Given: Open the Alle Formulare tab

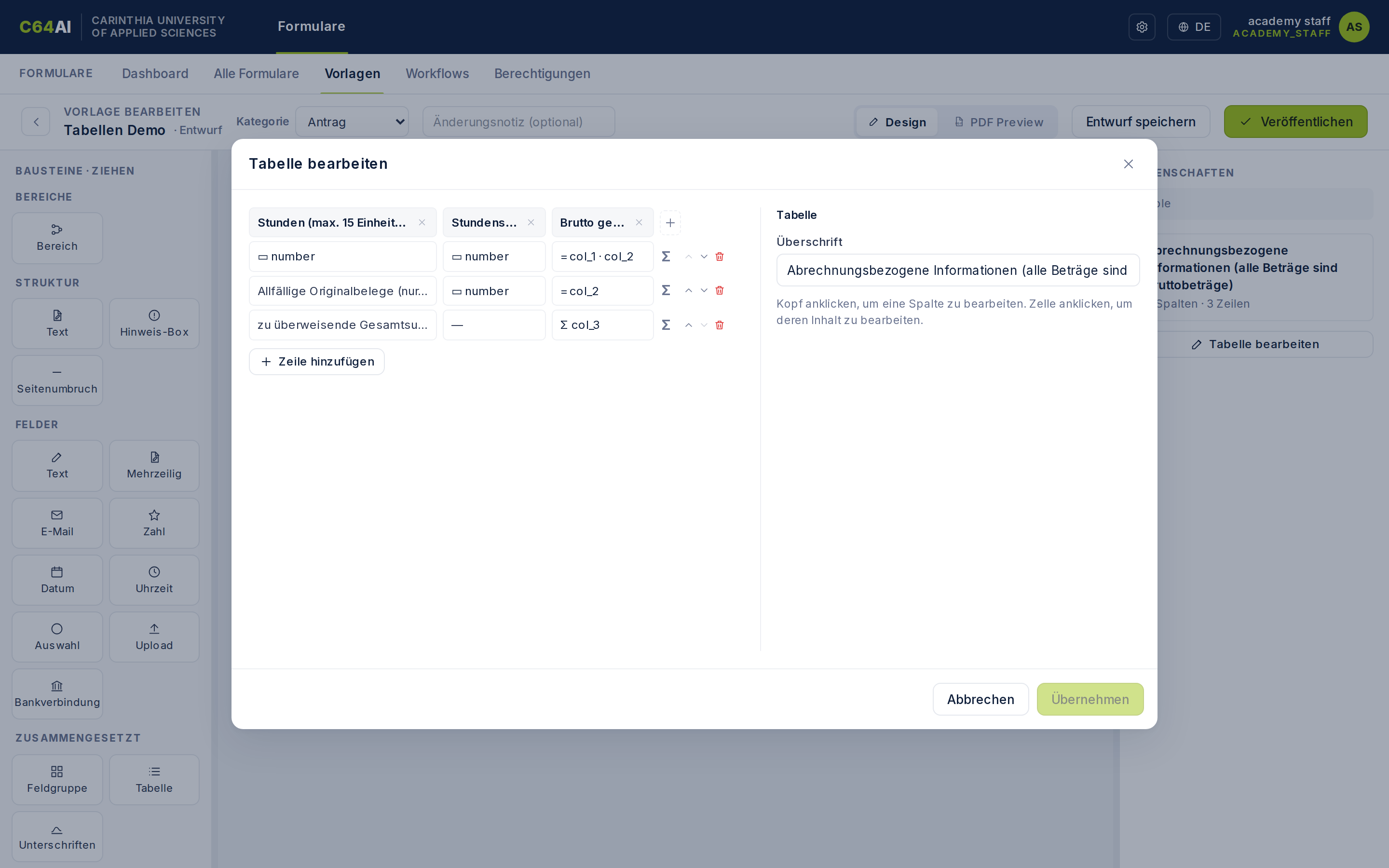Looking at the screenshot, I should point(256,73).
